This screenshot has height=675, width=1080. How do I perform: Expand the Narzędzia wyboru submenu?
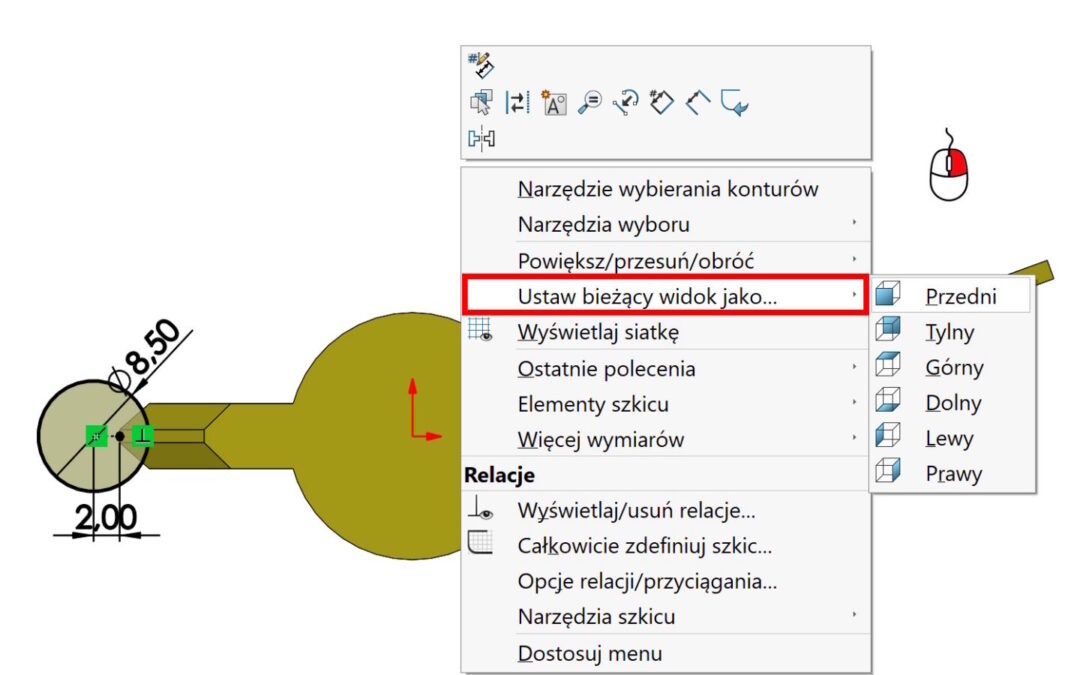click(603, 224)
